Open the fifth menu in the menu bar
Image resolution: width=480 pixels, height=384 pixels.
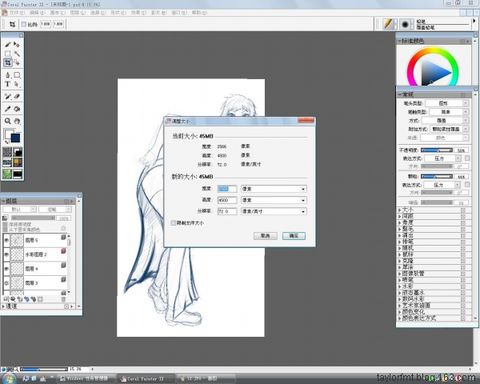click(98, 13)
